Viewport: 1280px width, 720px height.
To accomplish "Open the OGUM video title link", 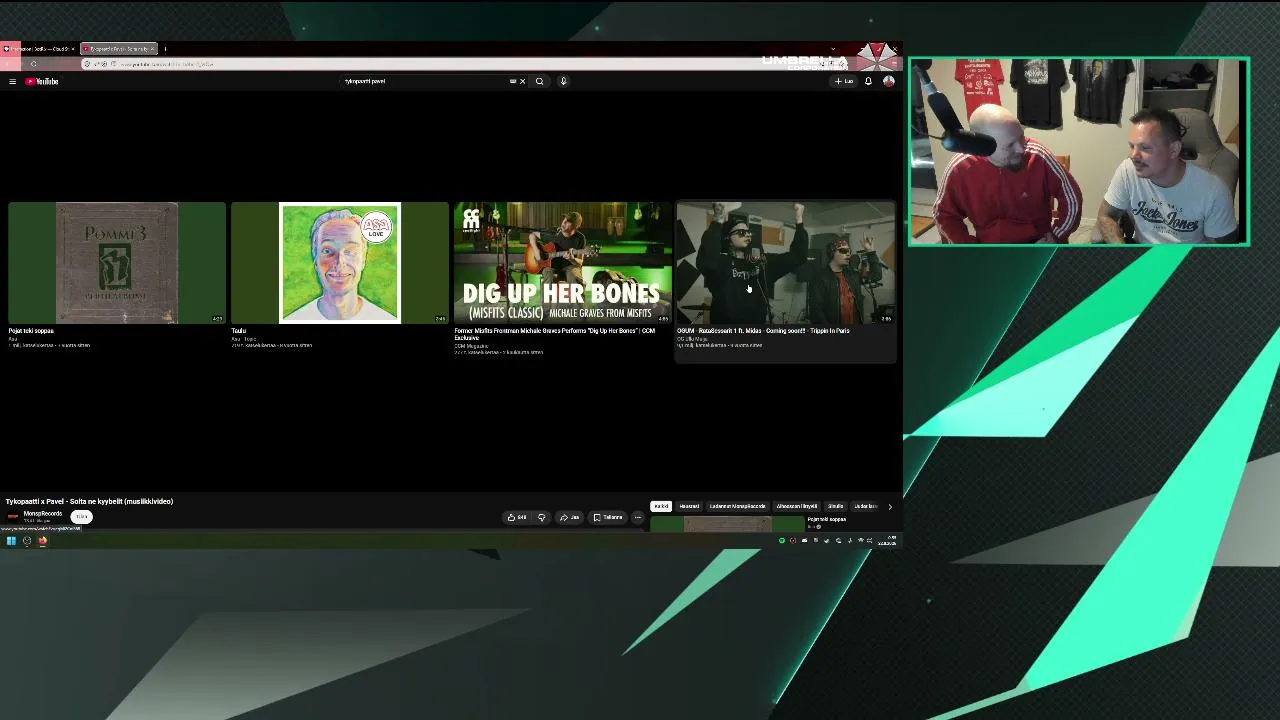I will click(x=763, y=331).
